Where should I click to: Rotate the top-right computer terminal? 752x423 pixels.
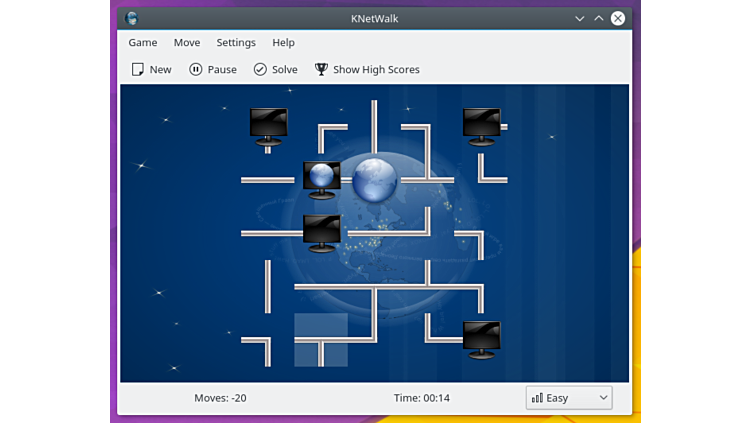481,126
